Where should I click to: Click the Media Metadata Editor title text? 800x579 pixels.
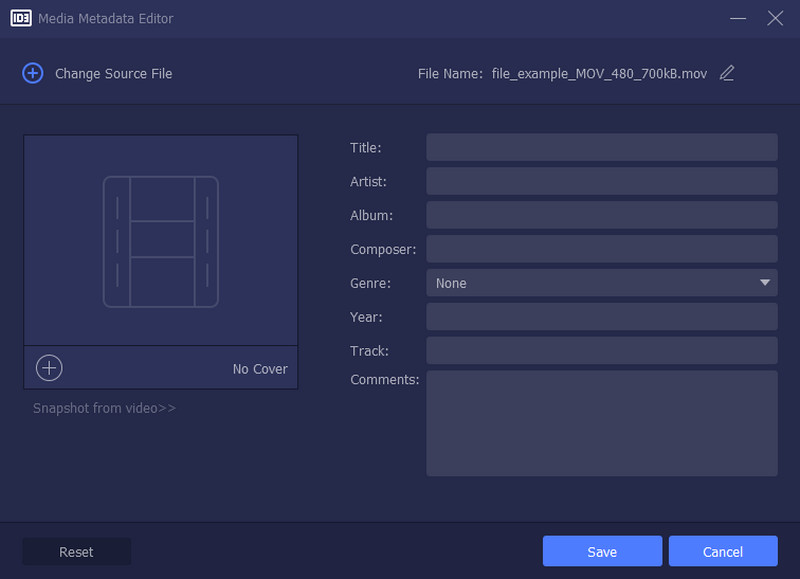click(x=103, y=18)
